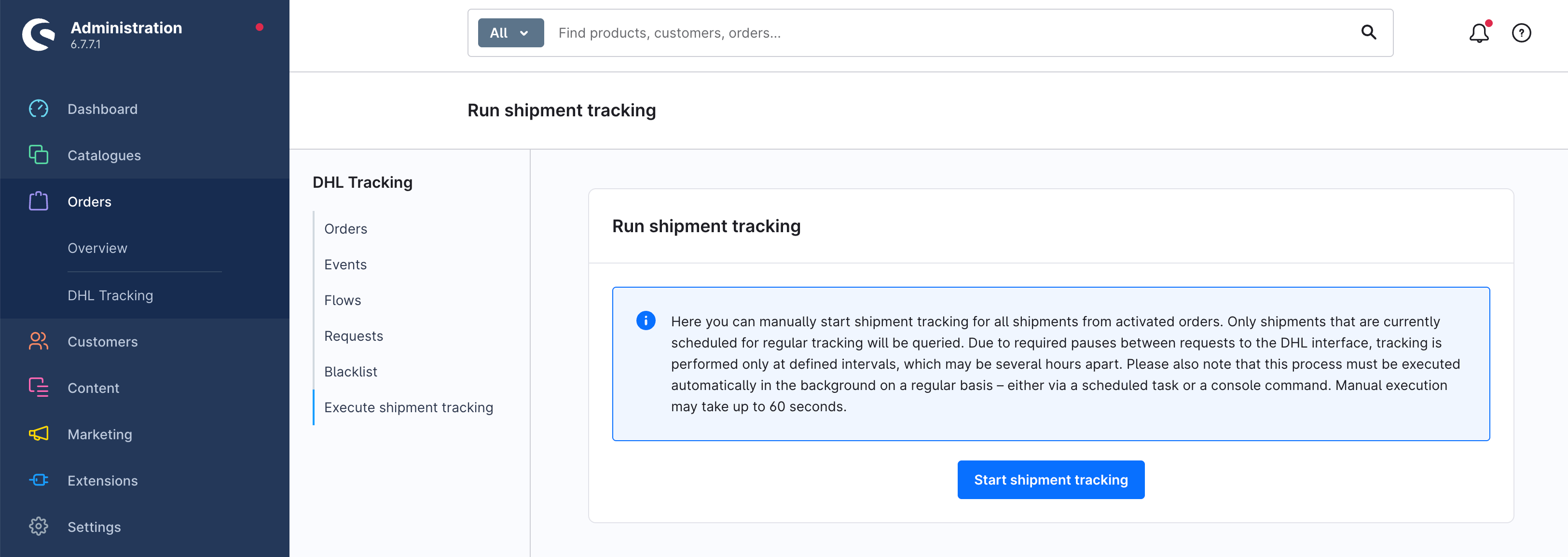The width and height of the screenshot is (1568, 557).
Task: Click the Run shipment tracking card title
Action: point(706,226)
